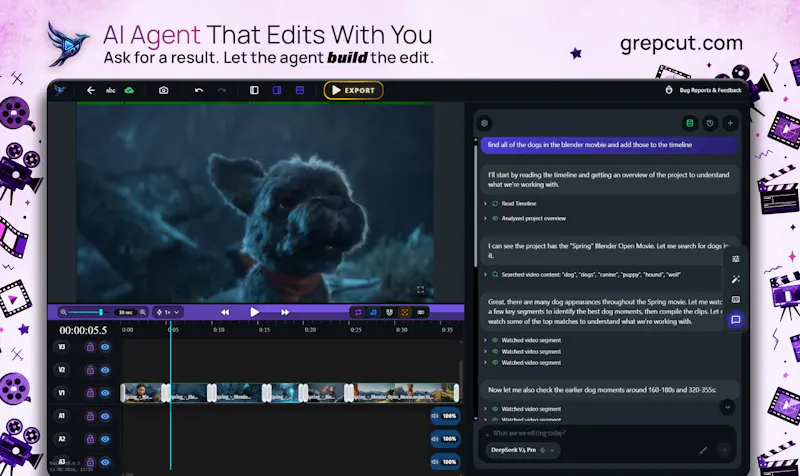Mute the A2 track with eye icon

(105, 439)
